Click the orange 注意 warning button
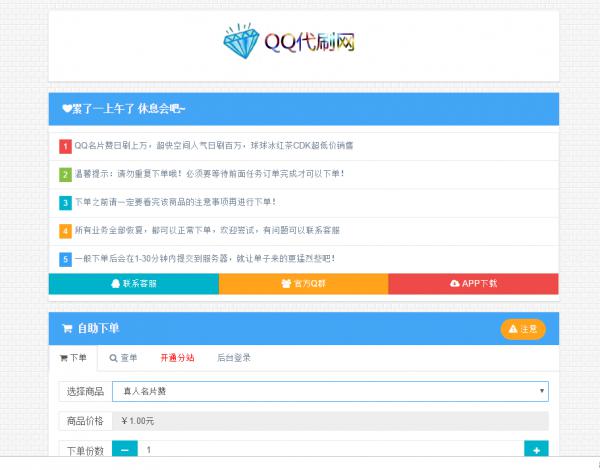Screen dimensions: 600x470 point(523,329)
